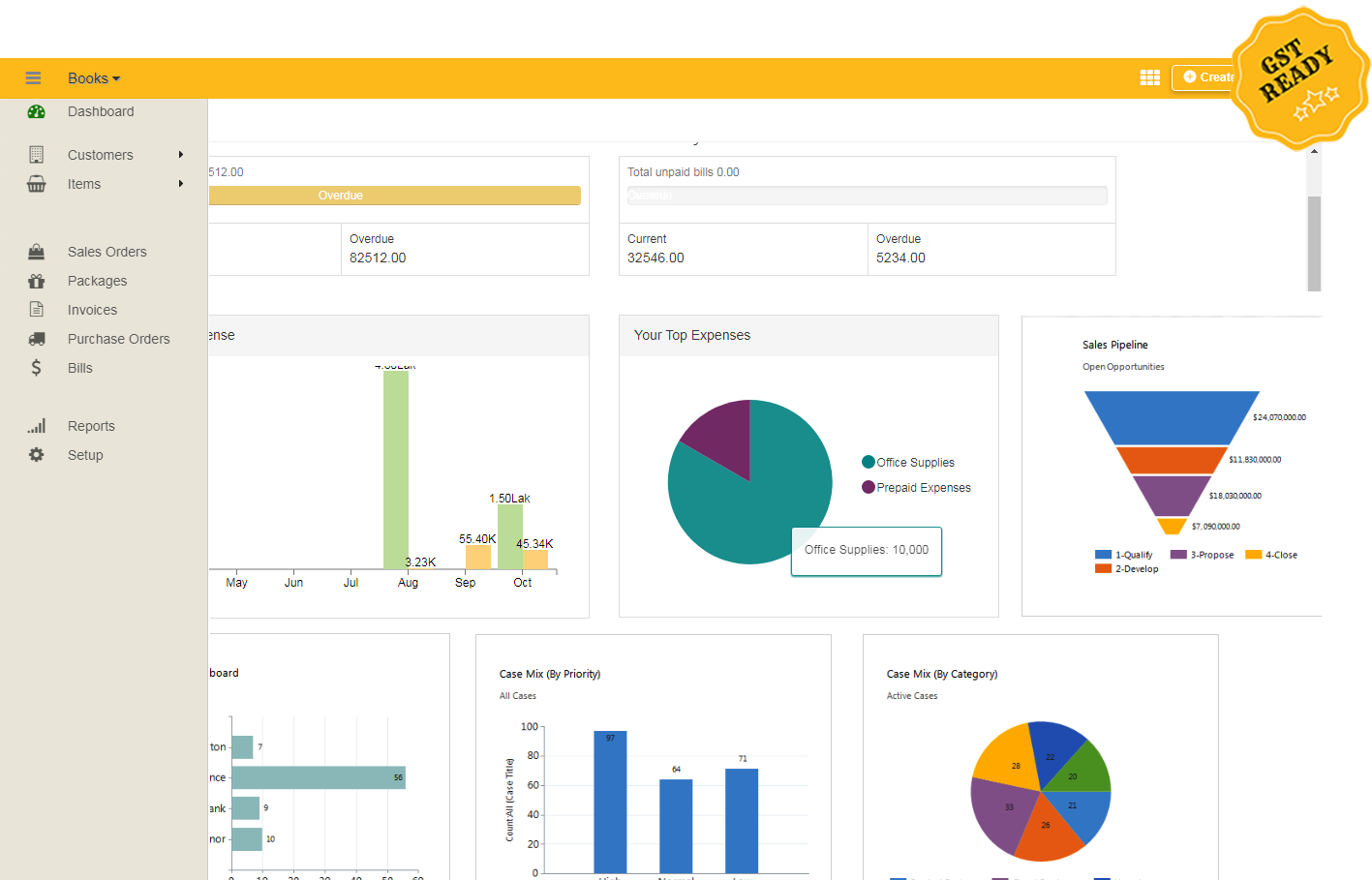Screen dimensions: 1372x880
Task: Open Reports in sidebar
Action: (91, 426)
